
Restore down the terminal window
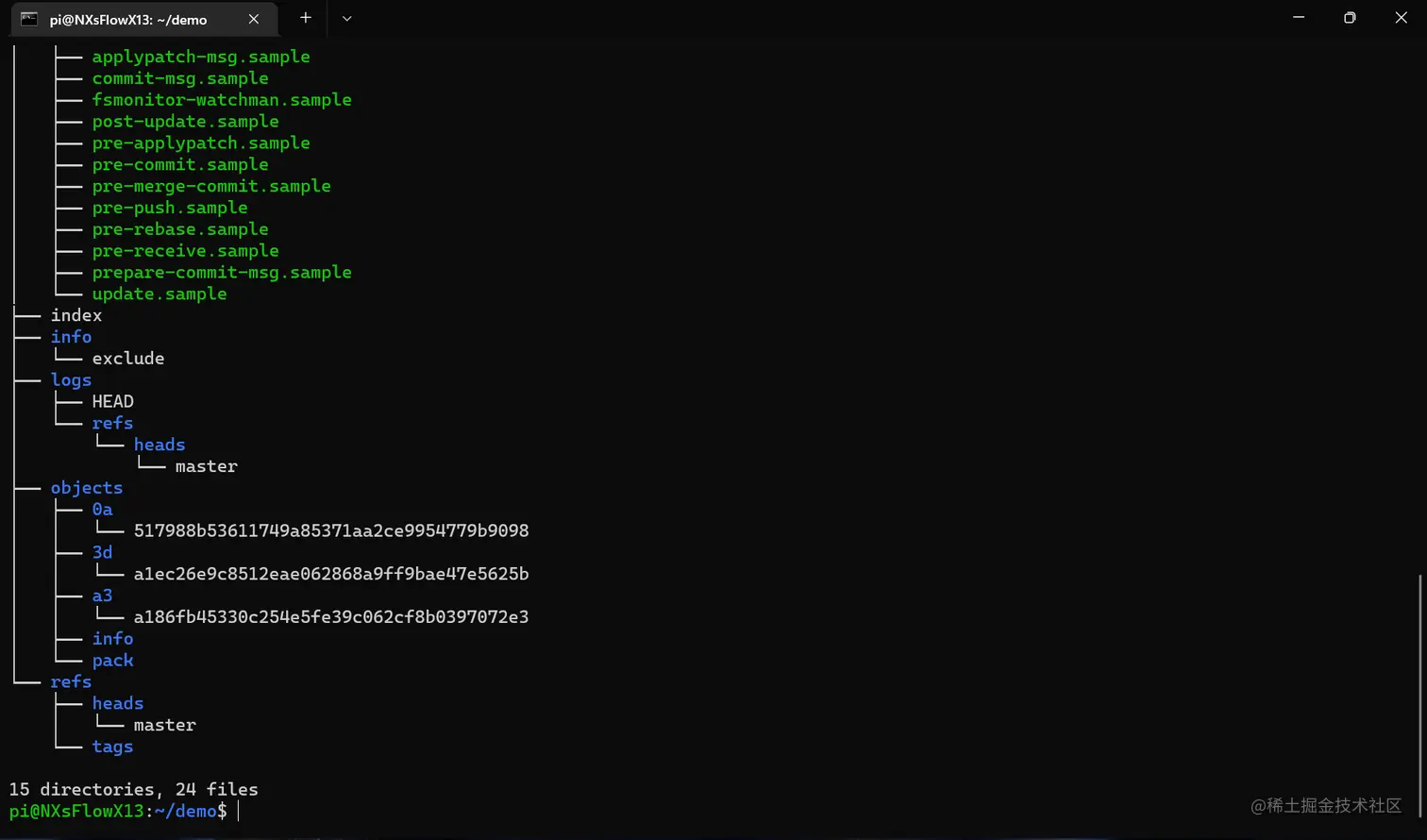click(1350, 18)
